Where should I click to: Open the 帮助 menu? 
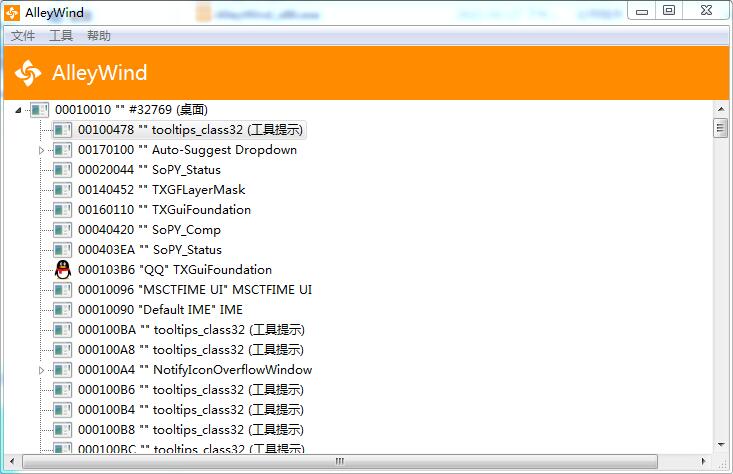pos(99,36)
